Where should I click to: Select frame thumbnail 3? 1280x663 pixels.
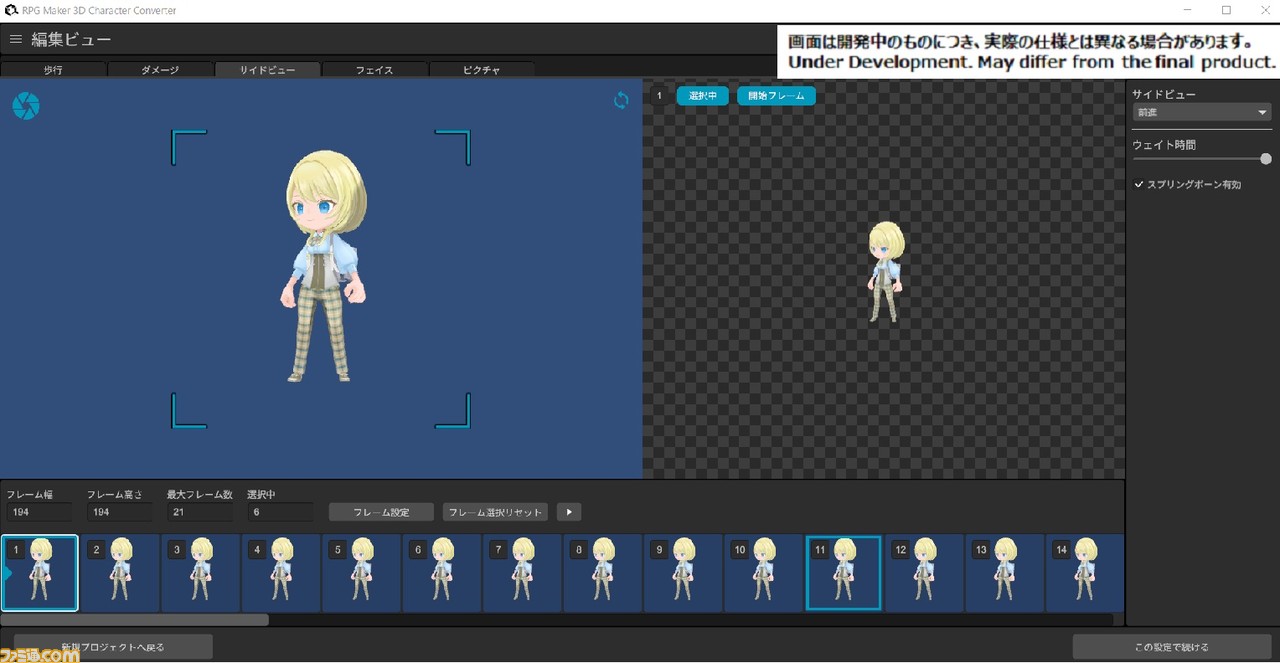coord(201,573)
